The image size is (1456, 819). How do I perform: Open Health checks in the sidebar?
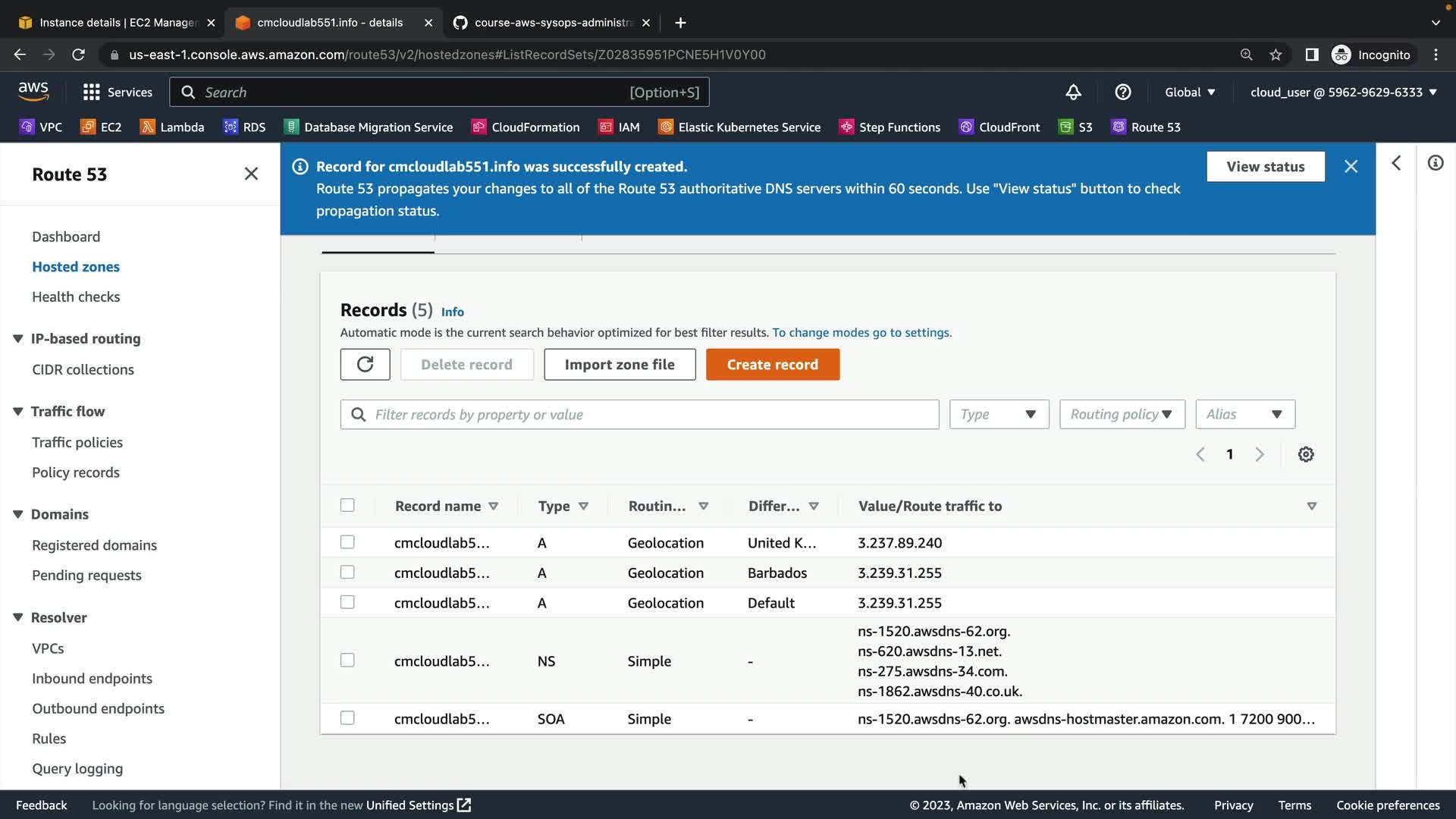click(x=76, y=297)
